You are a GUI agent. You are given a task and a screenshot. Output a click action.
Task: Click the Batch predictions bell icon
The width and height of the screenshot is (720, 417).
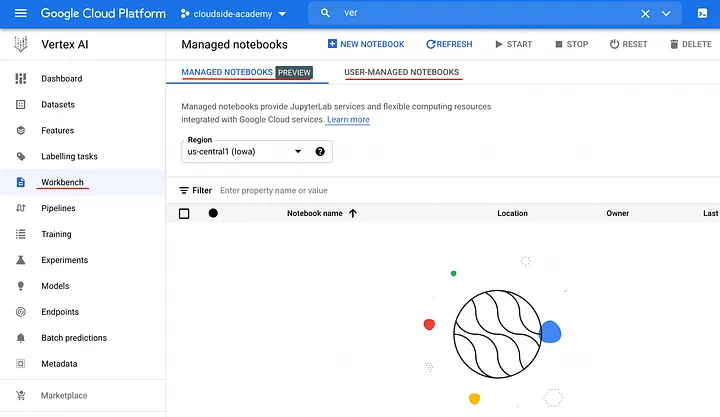[21, 338]
